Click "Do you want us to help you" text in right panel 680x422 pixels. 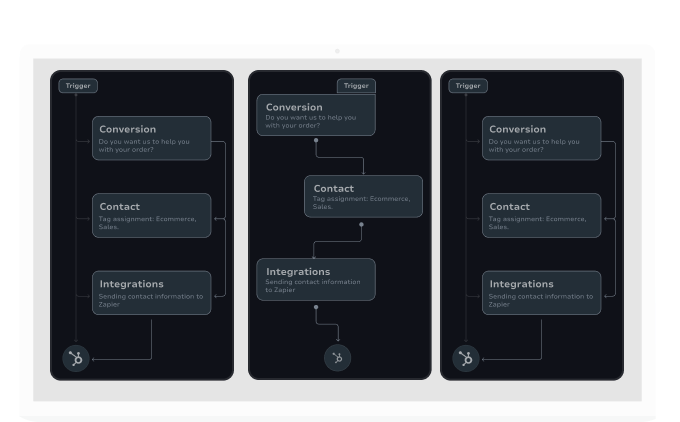pyautogui.click(x=534, y=142)
